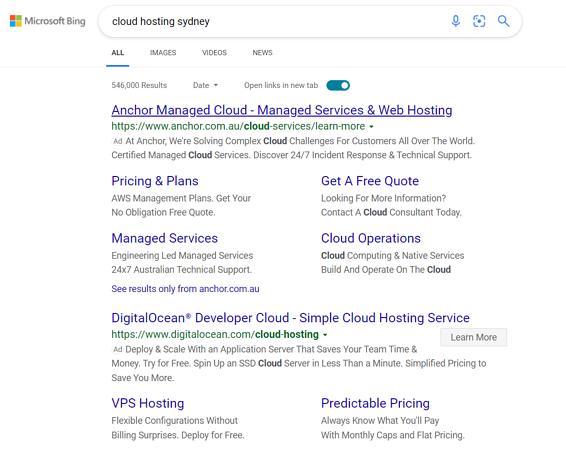Open the Predictable Pricing sitelink
566x454 pixels.
pyautogui.click(x=375, y=403)
